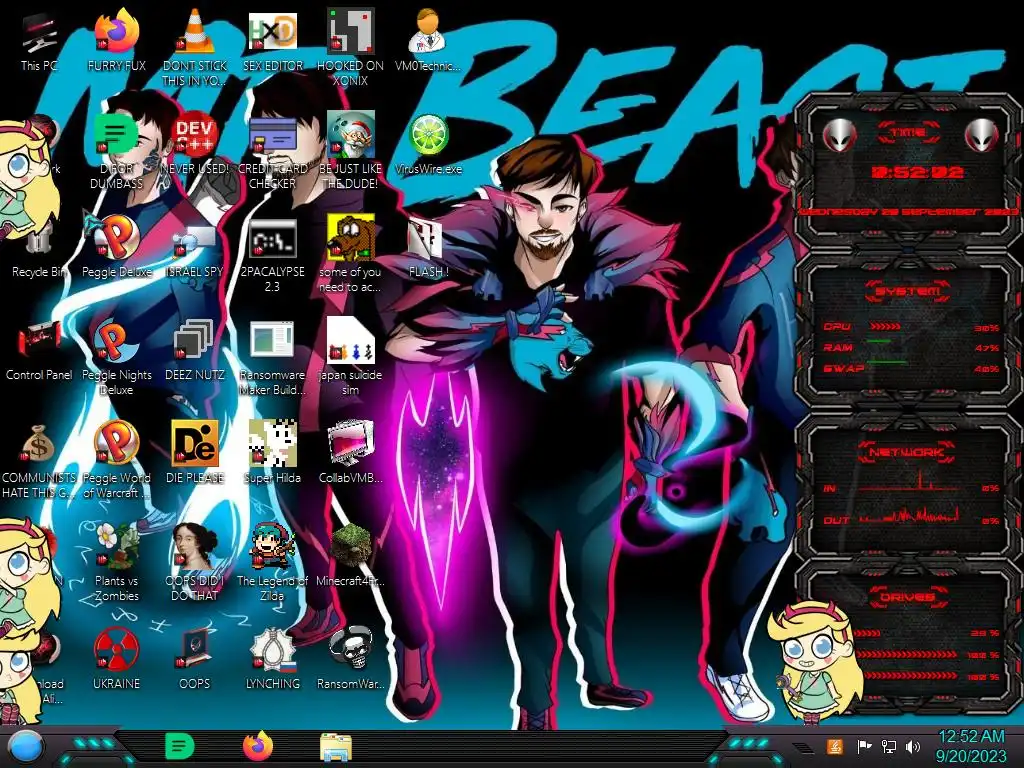The image size is (1024, 768).
Task: Click the left alien head logo
Action: click(x=839, y=135)
